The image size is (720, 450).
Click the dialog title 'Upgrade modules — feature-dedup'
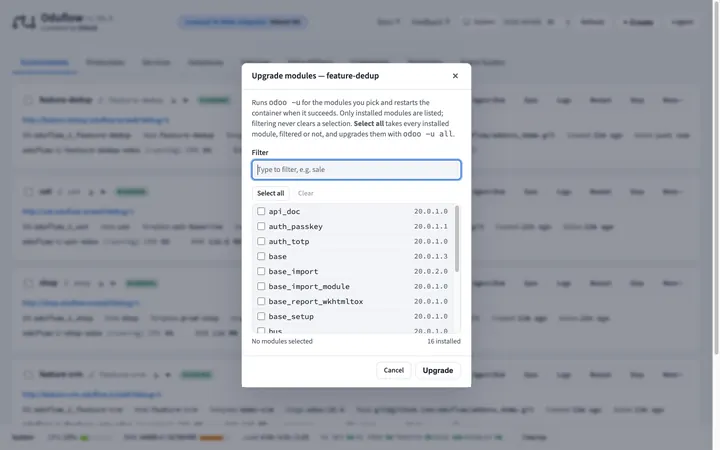pos(315,76)
